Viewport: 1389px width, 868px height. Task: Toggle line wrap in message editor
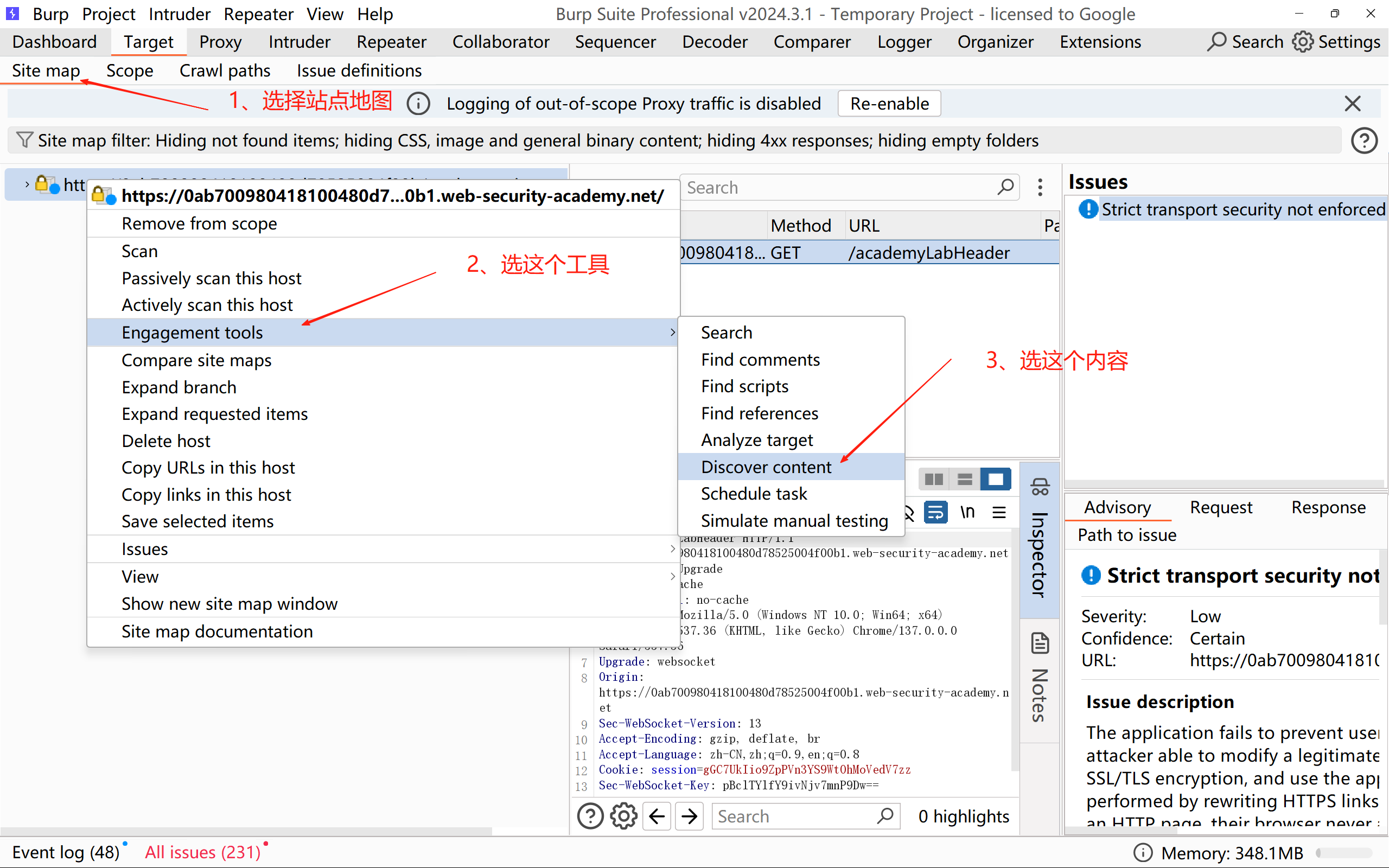tap(935, 512)
